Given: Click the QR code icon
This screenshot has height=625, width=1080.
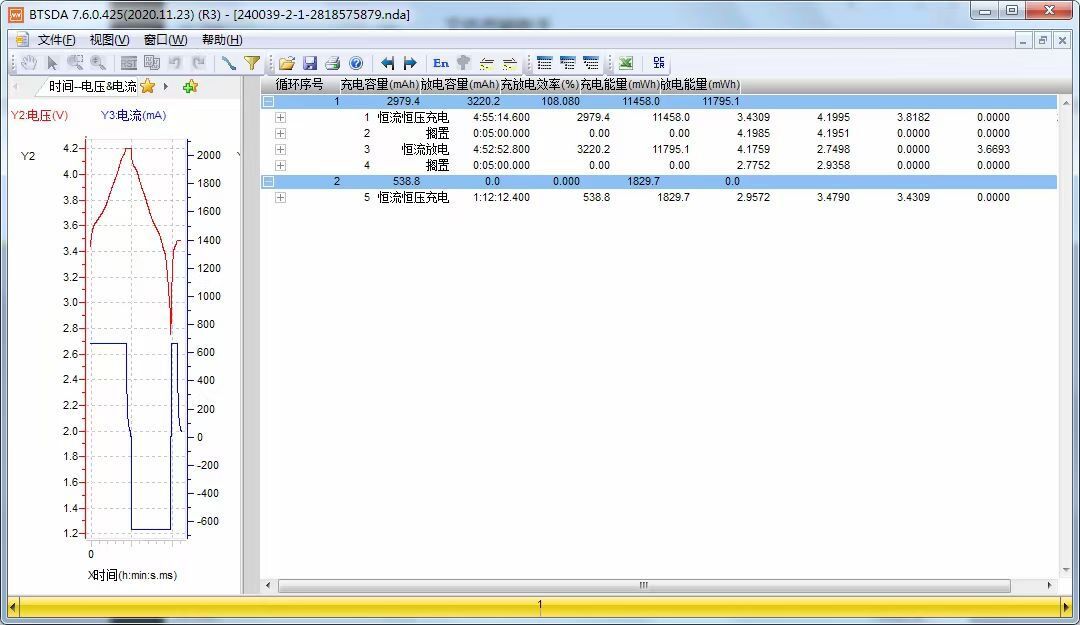Looking at the screenshot, I should point(658,63).
